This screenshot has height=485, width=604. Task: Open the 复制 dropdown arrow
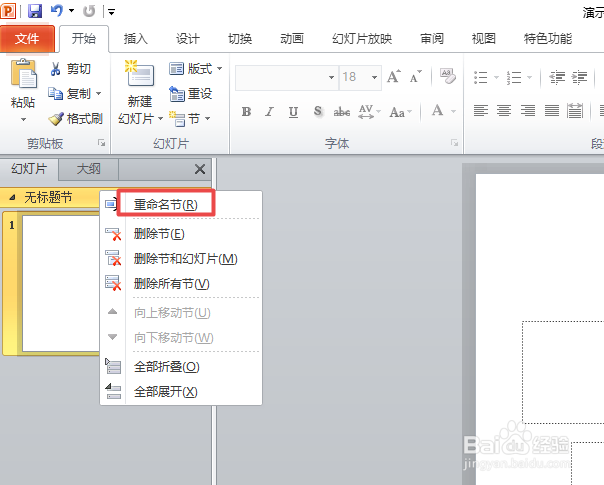click(99, 94)
